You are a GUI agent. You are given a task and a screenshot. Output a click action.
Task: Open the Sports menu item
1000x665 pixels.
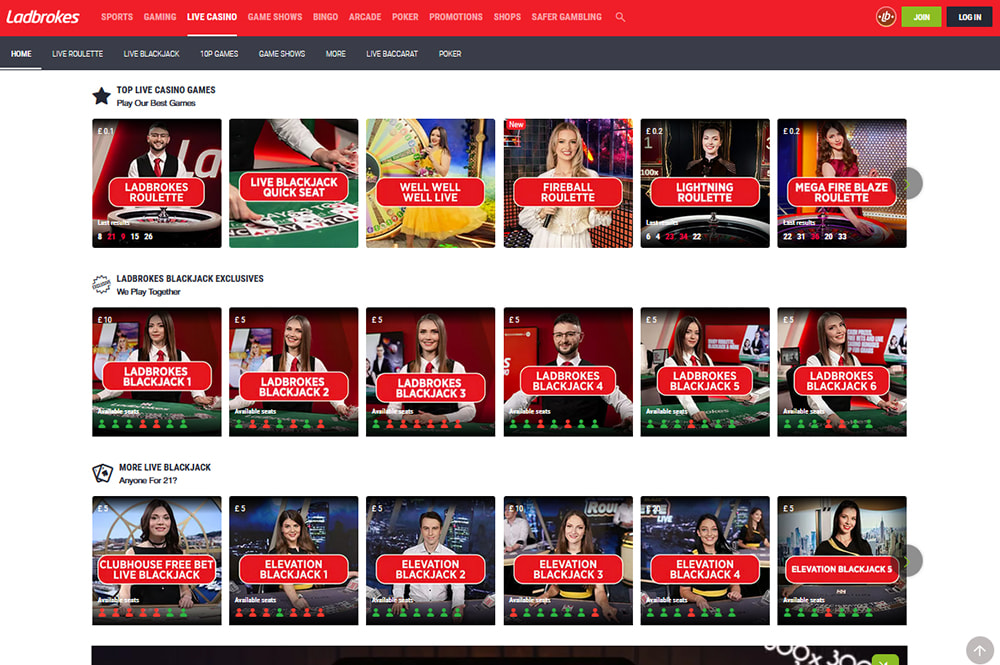pos(117,17)
